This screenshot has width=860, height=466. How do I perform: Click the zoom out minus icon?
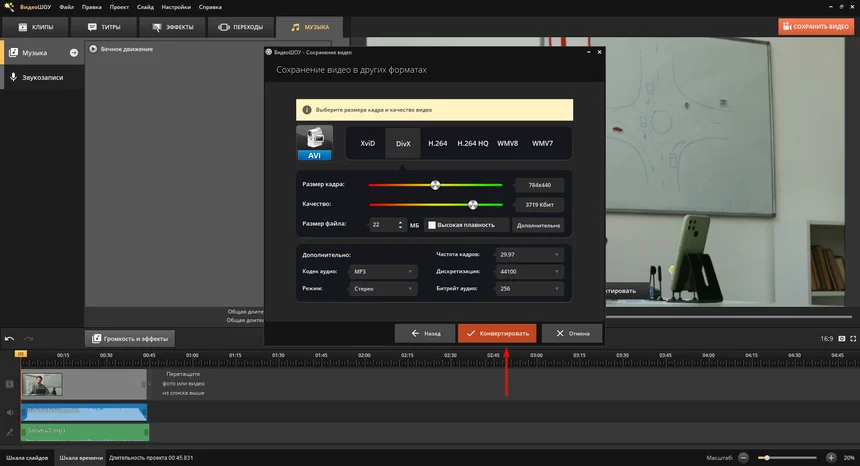(743, 457)
